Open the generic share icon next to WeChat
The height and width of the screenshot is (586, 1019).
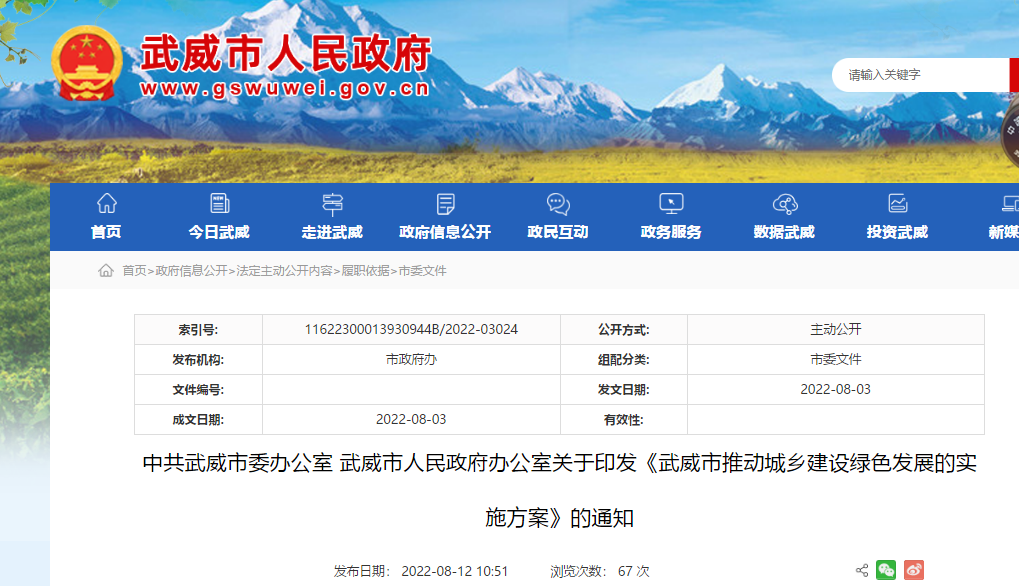point(861,570)
